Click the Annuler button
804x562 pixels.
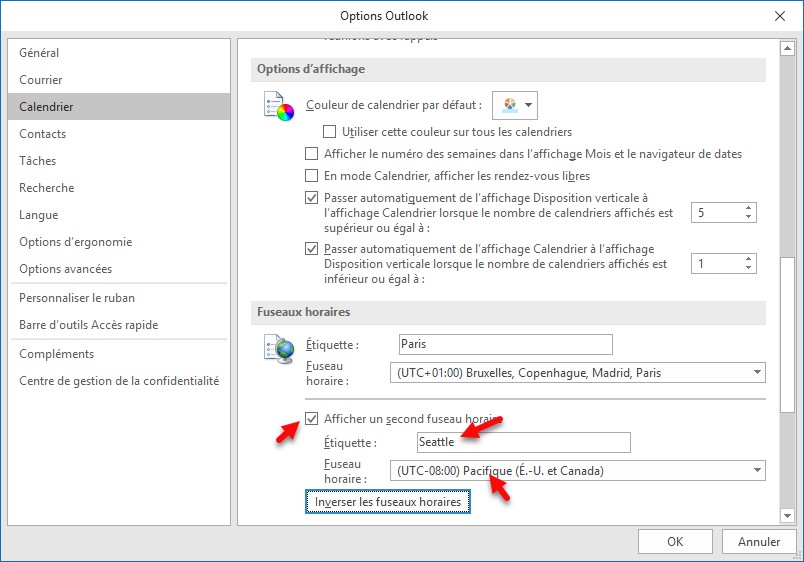(x=759, y=541)
